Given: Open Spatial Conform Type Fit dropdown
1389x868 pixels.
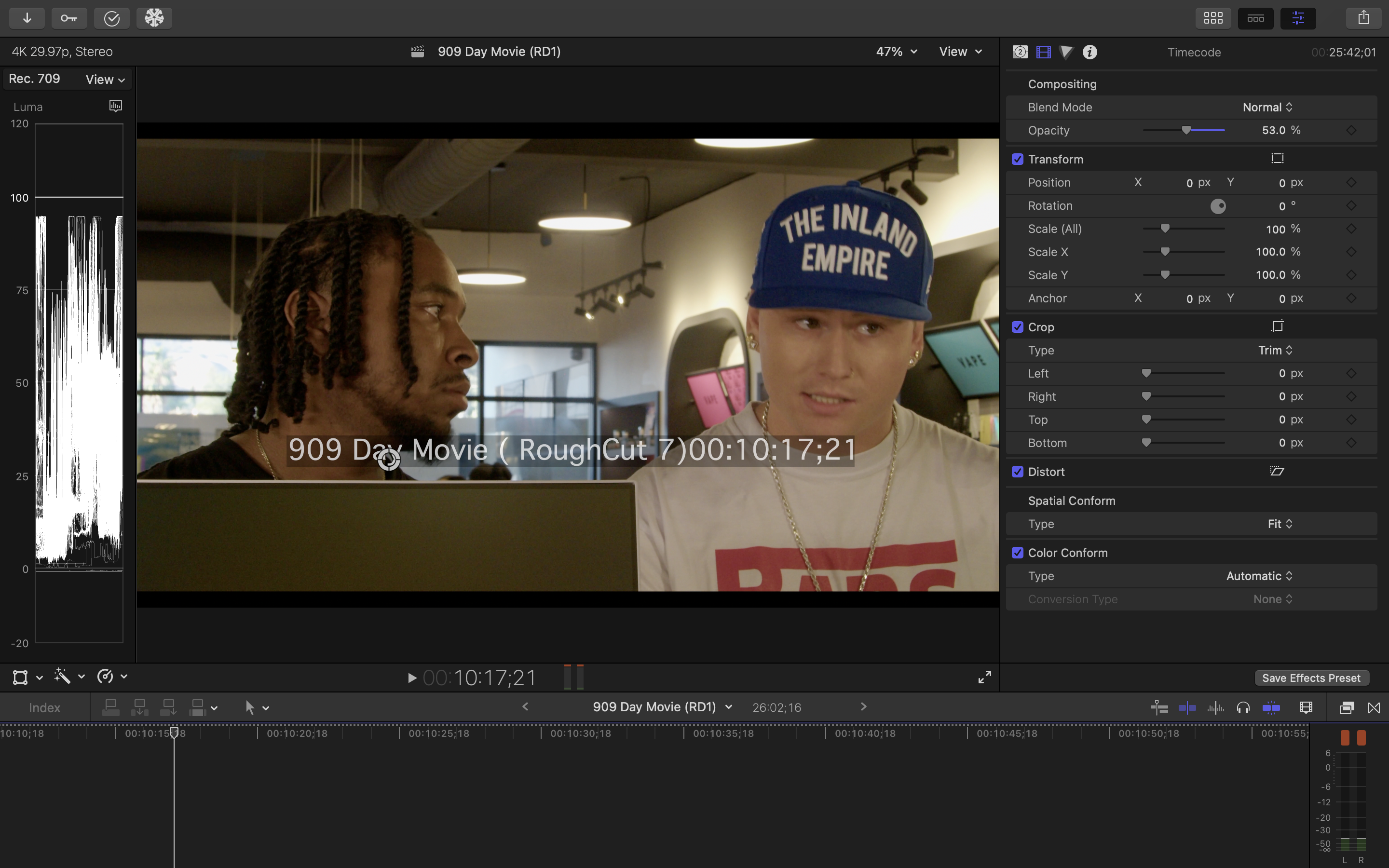Looking at the screenshot, I should point(1280,524).
